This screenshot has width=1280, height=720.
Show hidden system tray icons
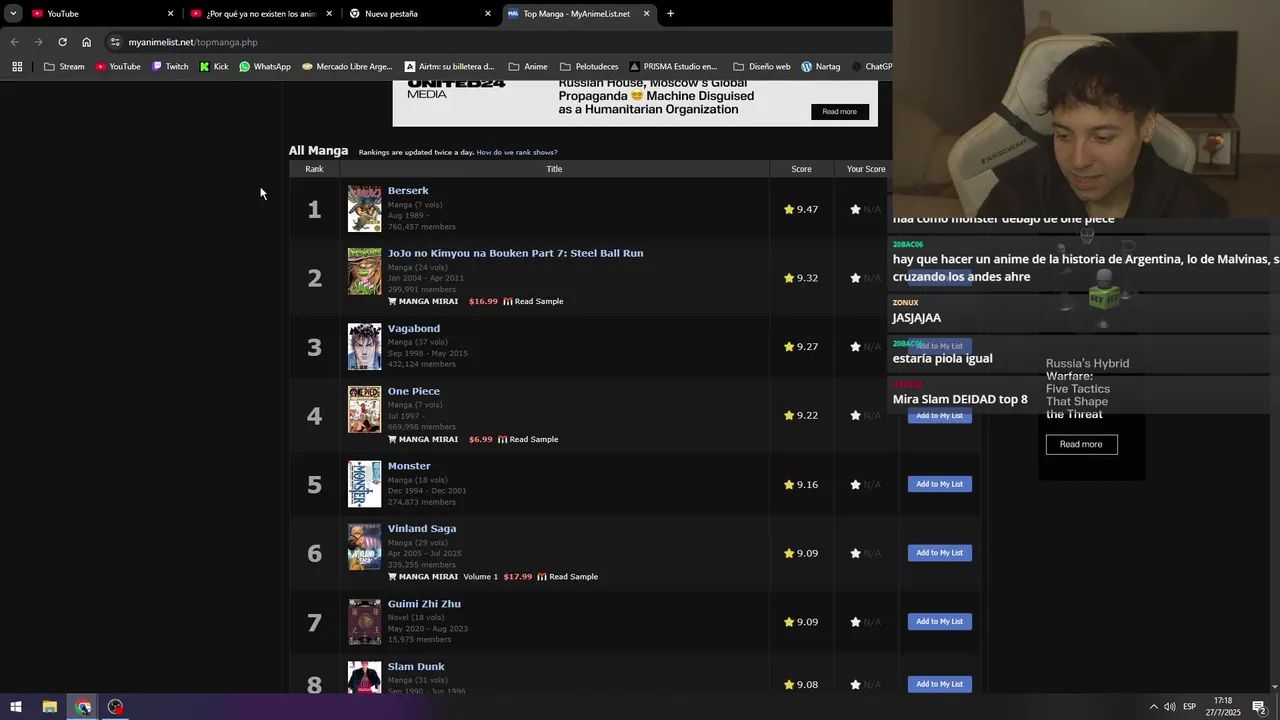click(1153, 707)
